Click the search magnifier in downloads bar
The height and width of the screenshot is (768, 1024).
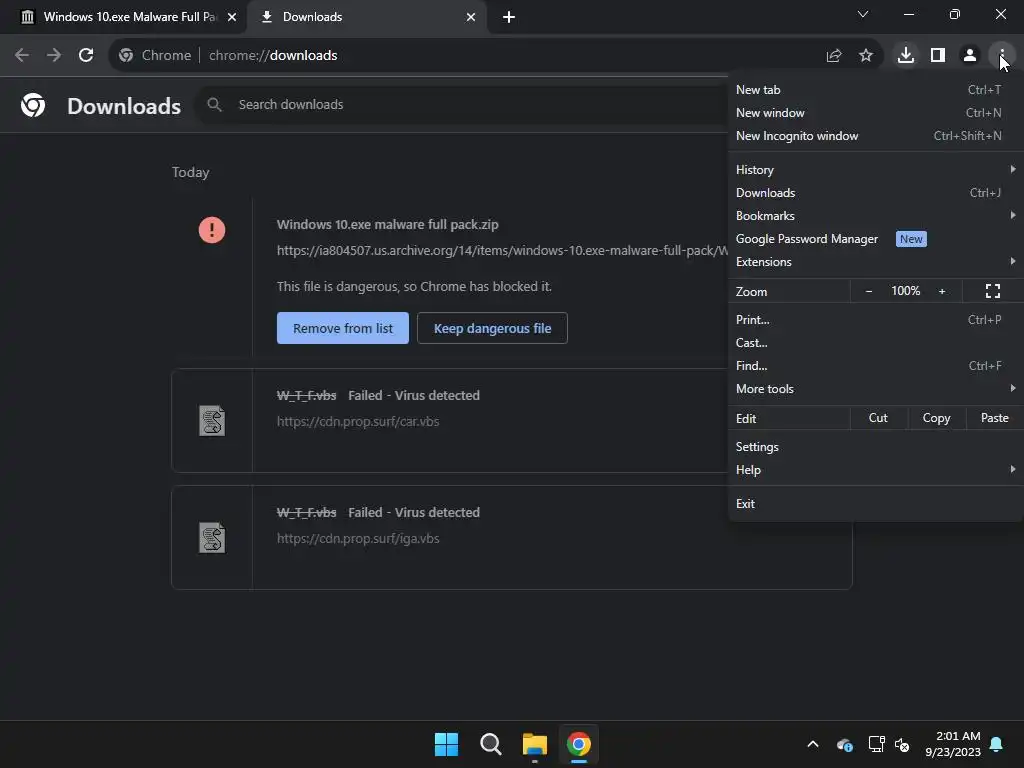214,104
